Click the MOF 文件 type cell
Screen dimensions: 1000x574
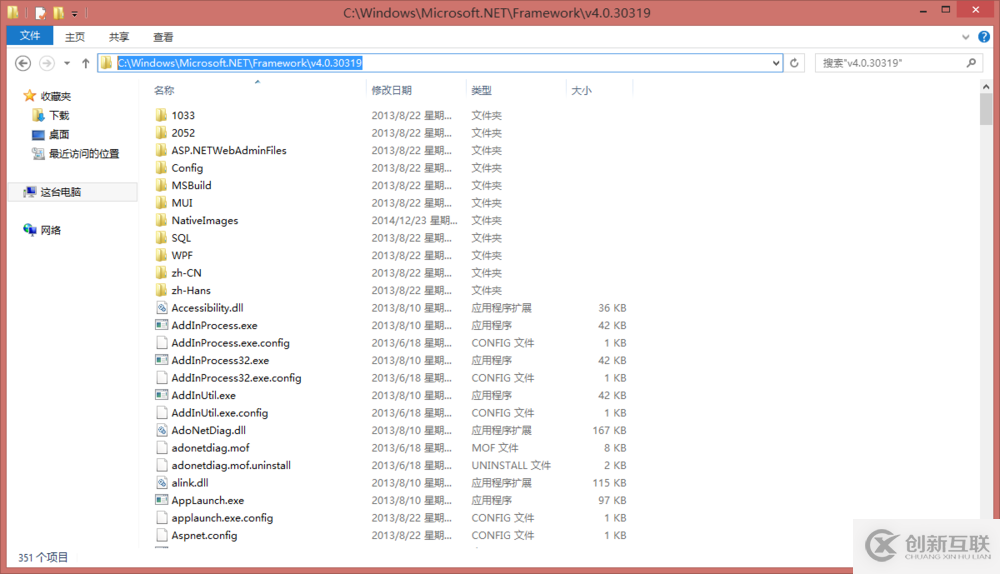495,448
